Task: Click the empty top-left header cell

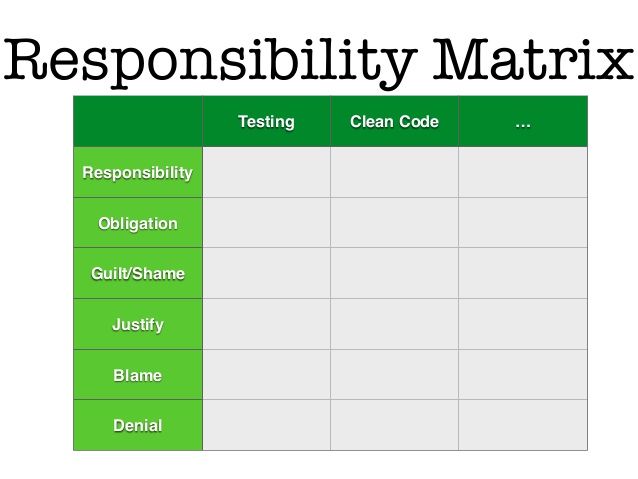Action: (x=138, y=121)
